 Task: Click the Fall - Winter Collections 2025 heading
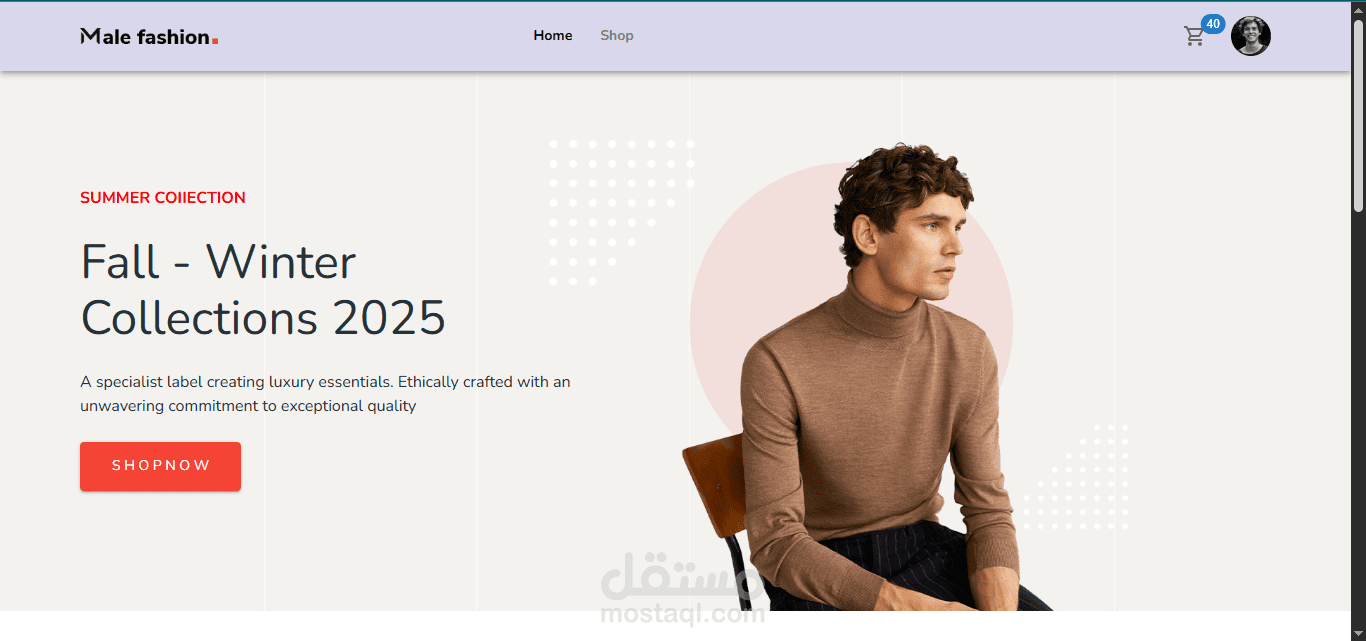click(263, 290)
